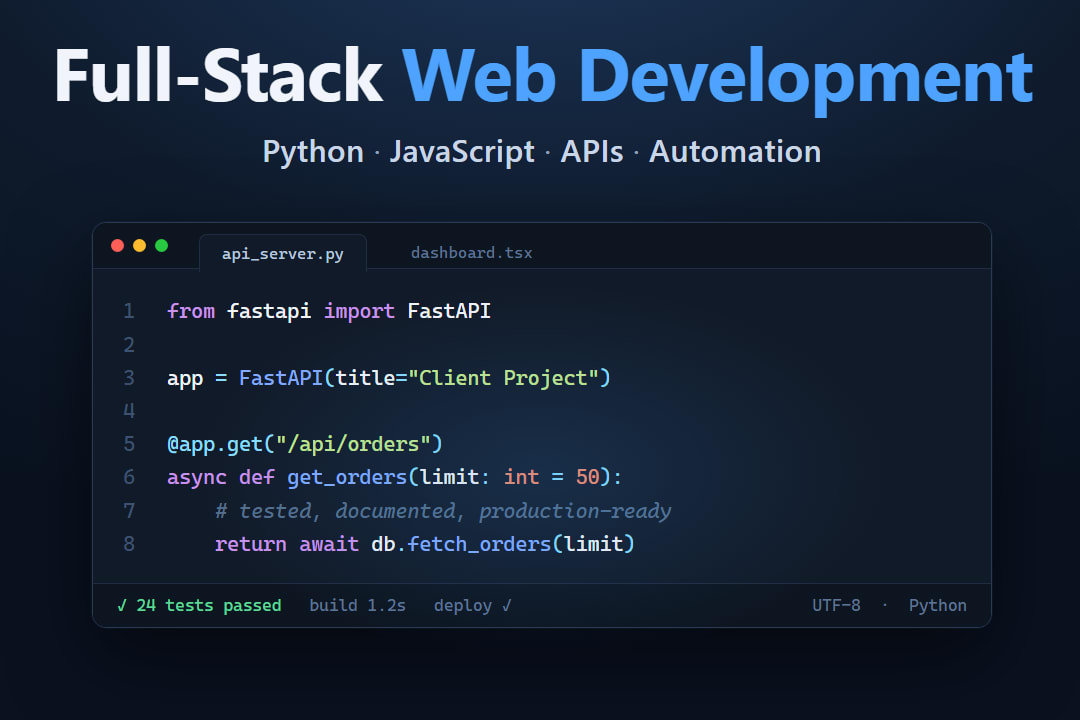Click the 'Web Development' blue heading
The width and height of the screenshot is (1080, 720).
(717, 79)
